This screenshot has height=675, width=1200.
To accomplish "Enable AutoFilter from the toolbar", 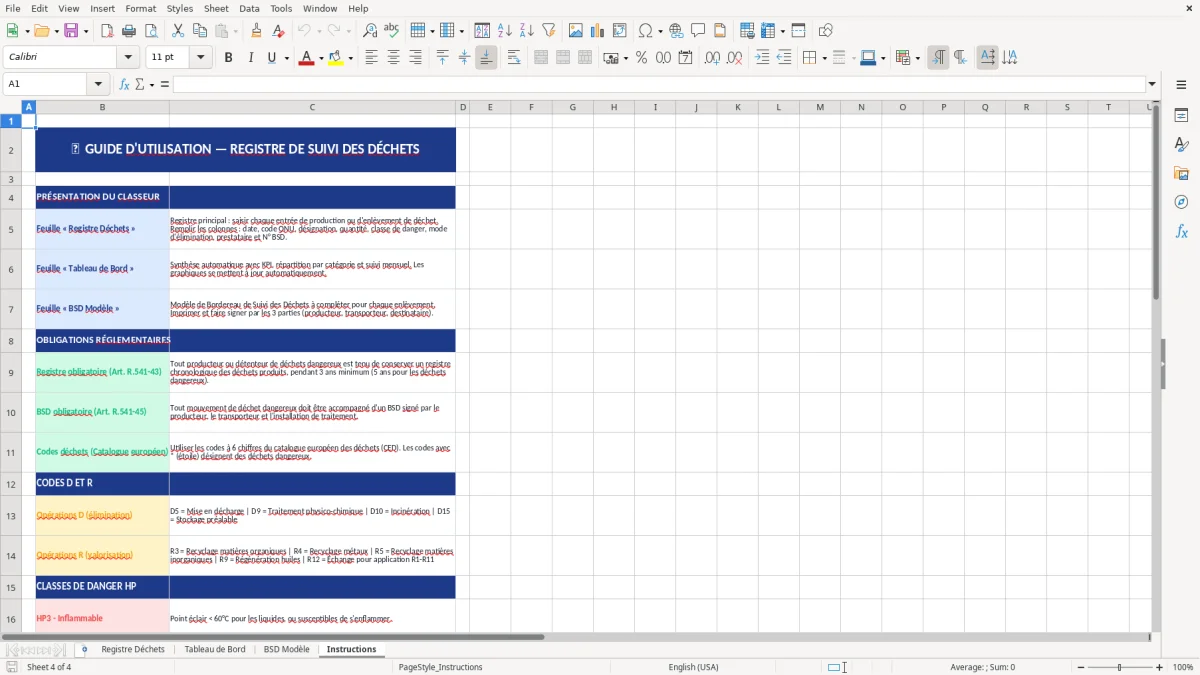I will 547,30.
